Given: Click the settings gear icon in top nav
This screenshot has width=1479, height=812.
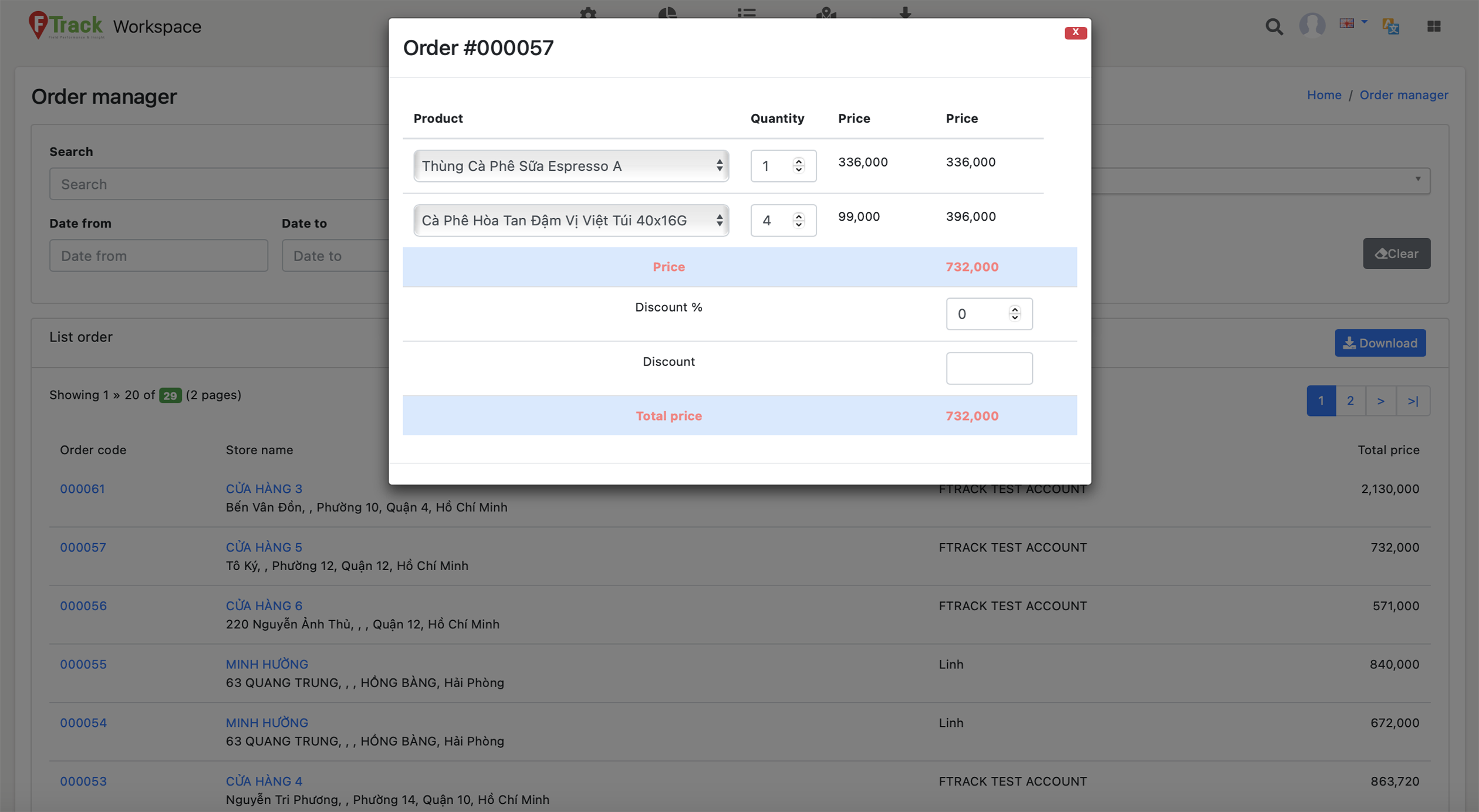Looking at the screenshot, I should [x=587, y=12].
